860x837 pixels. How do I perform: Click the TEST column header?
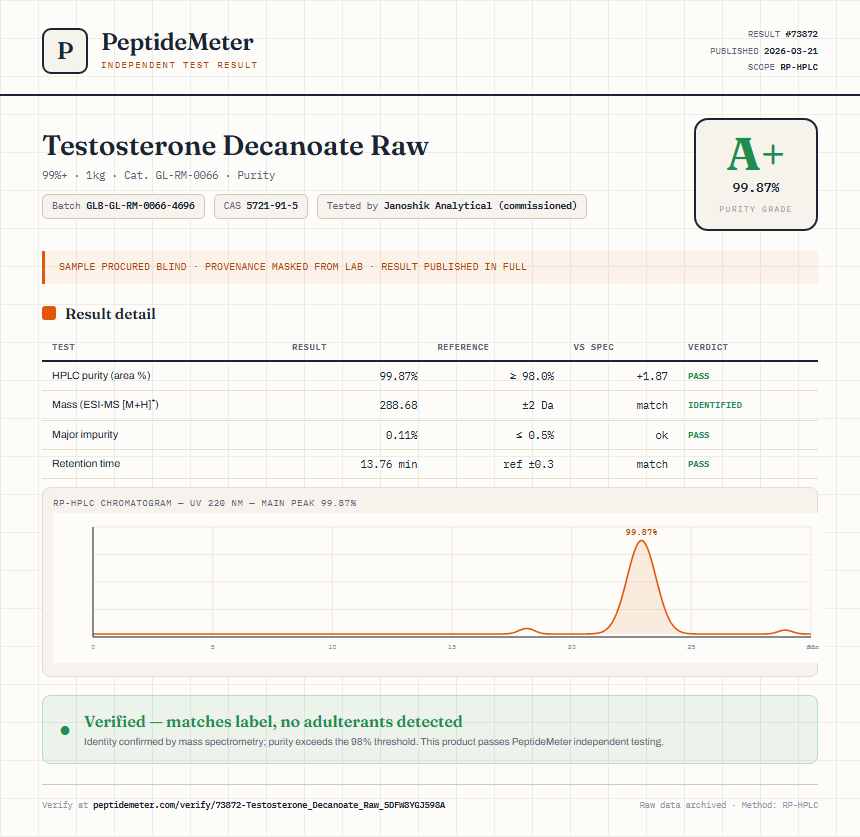[x=63, y=347]
